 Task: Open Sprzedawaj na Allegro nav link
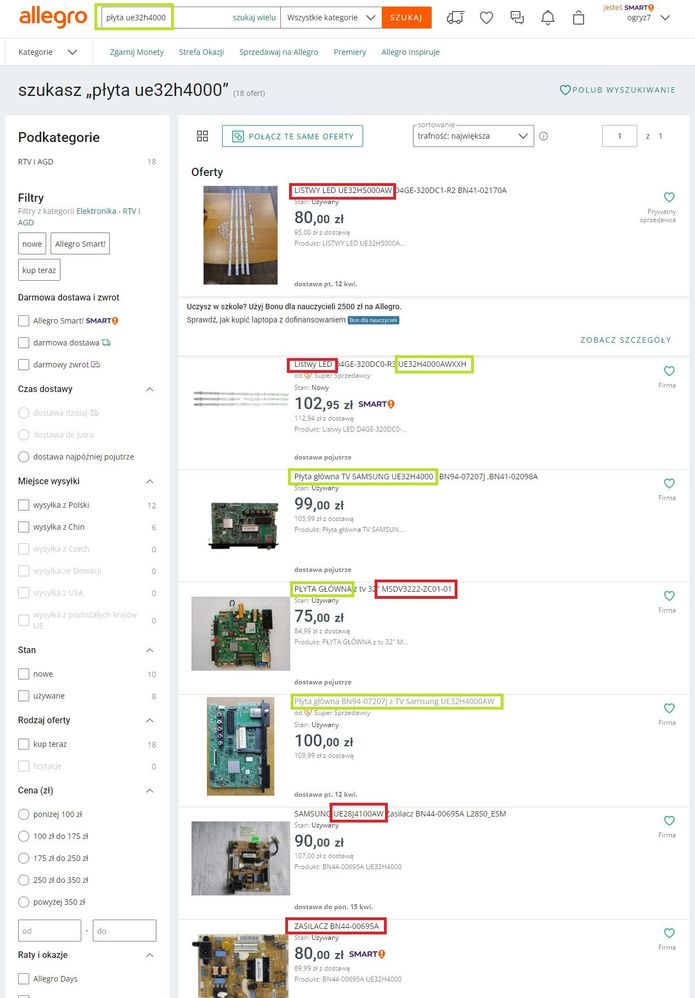[x=279, y=52]
